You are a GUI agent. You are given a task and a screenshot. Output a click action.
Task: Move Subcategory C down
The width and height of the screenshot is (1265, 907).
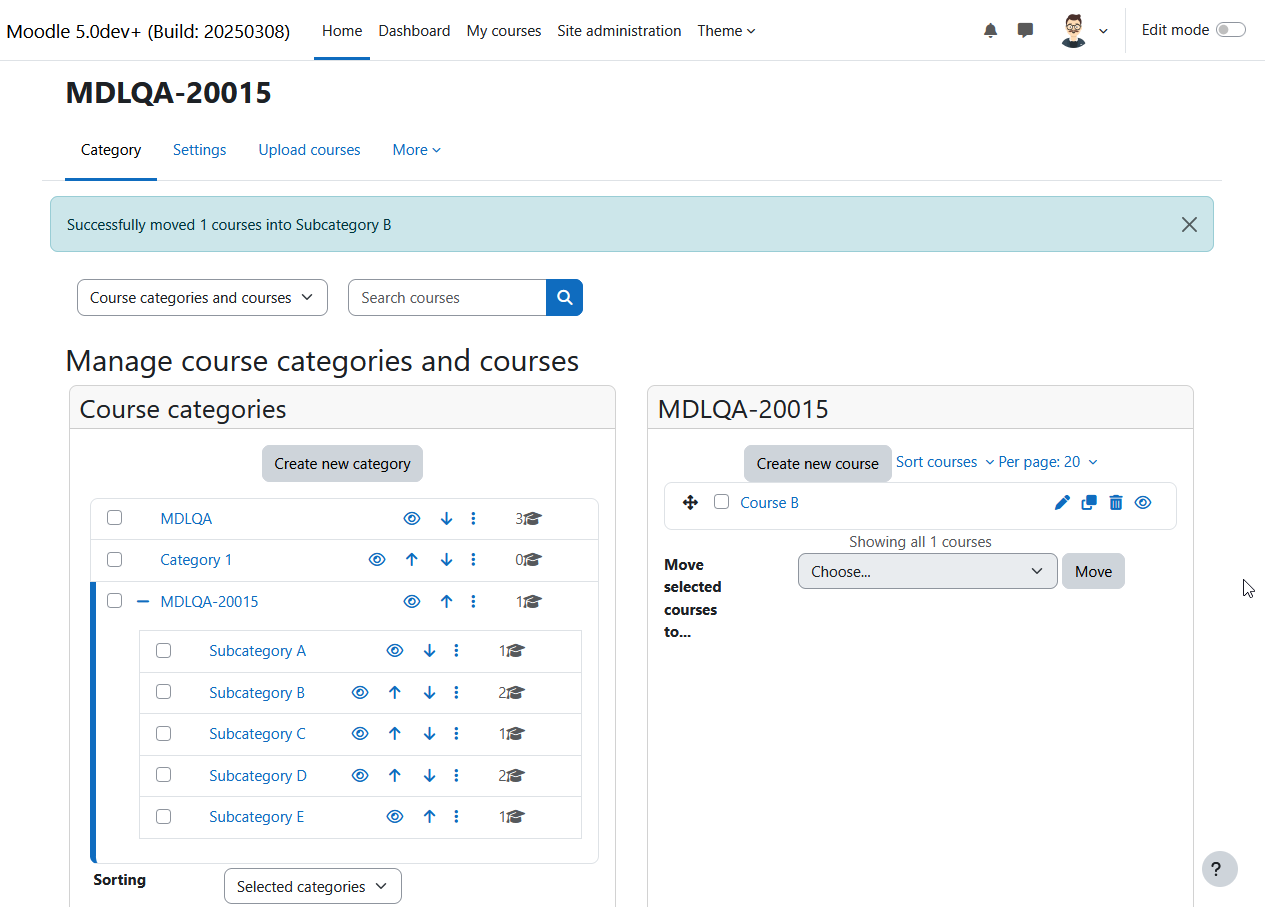tap(429, 733)
